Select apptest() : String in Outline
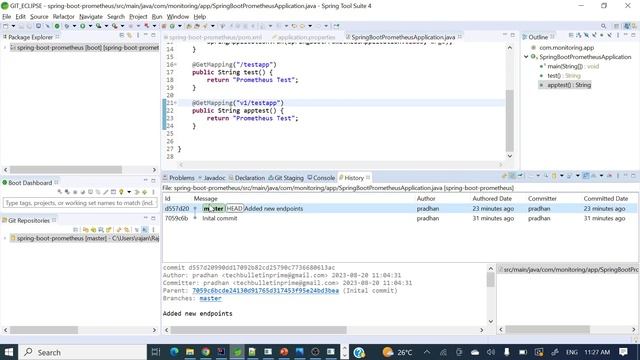The width and height of the screenshot is (640, 360). click(x=565, y=85)
